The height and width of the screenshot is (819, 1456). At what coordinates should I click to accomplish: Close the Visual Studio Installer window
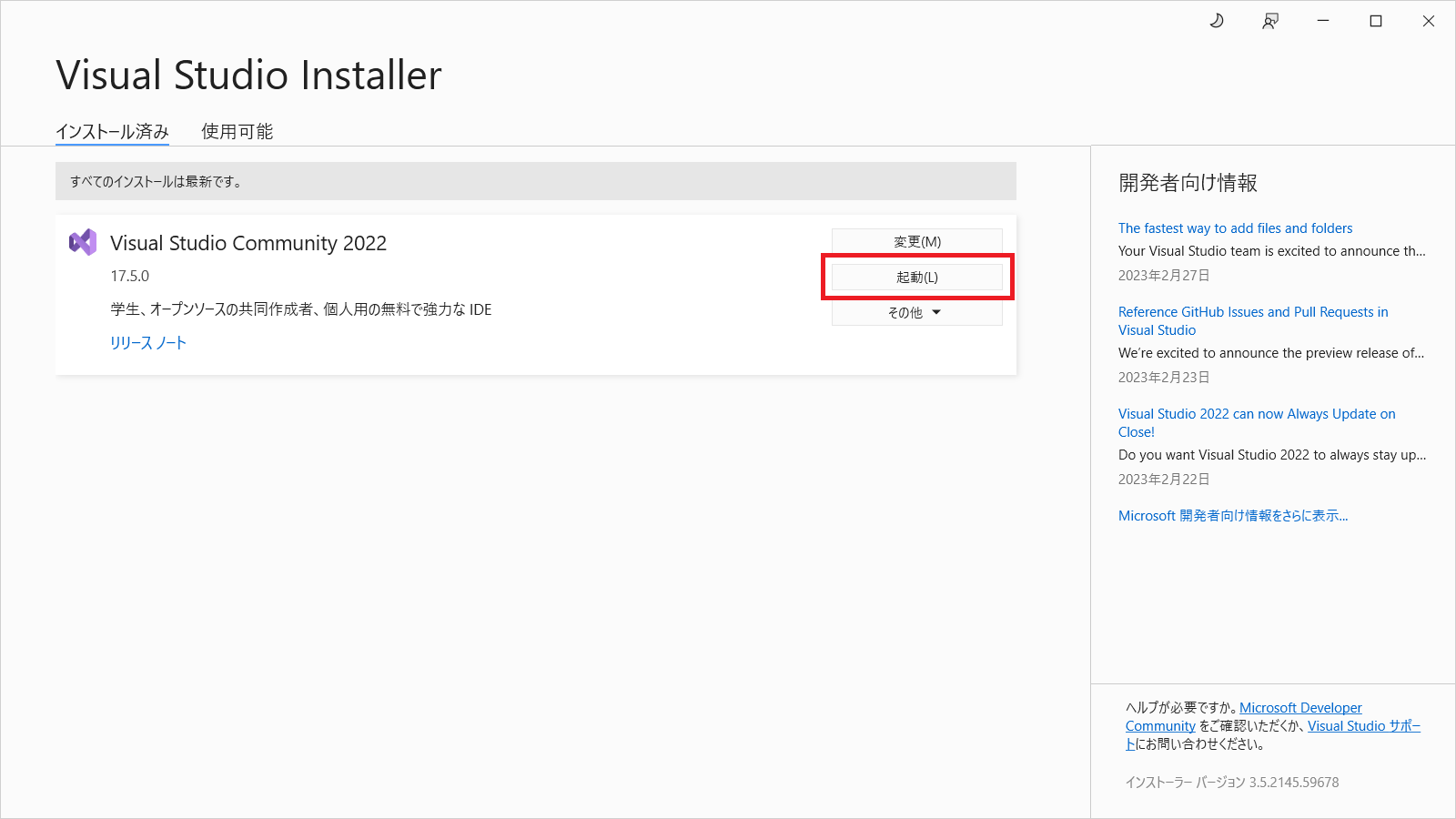(1428, 21)
